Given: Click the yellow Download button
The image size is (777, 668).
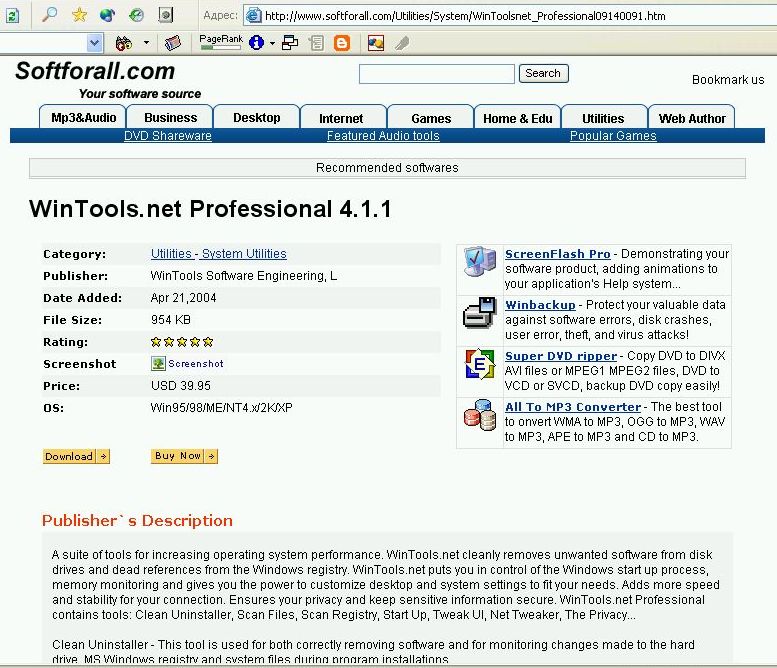Looking at the screenshot, I should point(76,456).
